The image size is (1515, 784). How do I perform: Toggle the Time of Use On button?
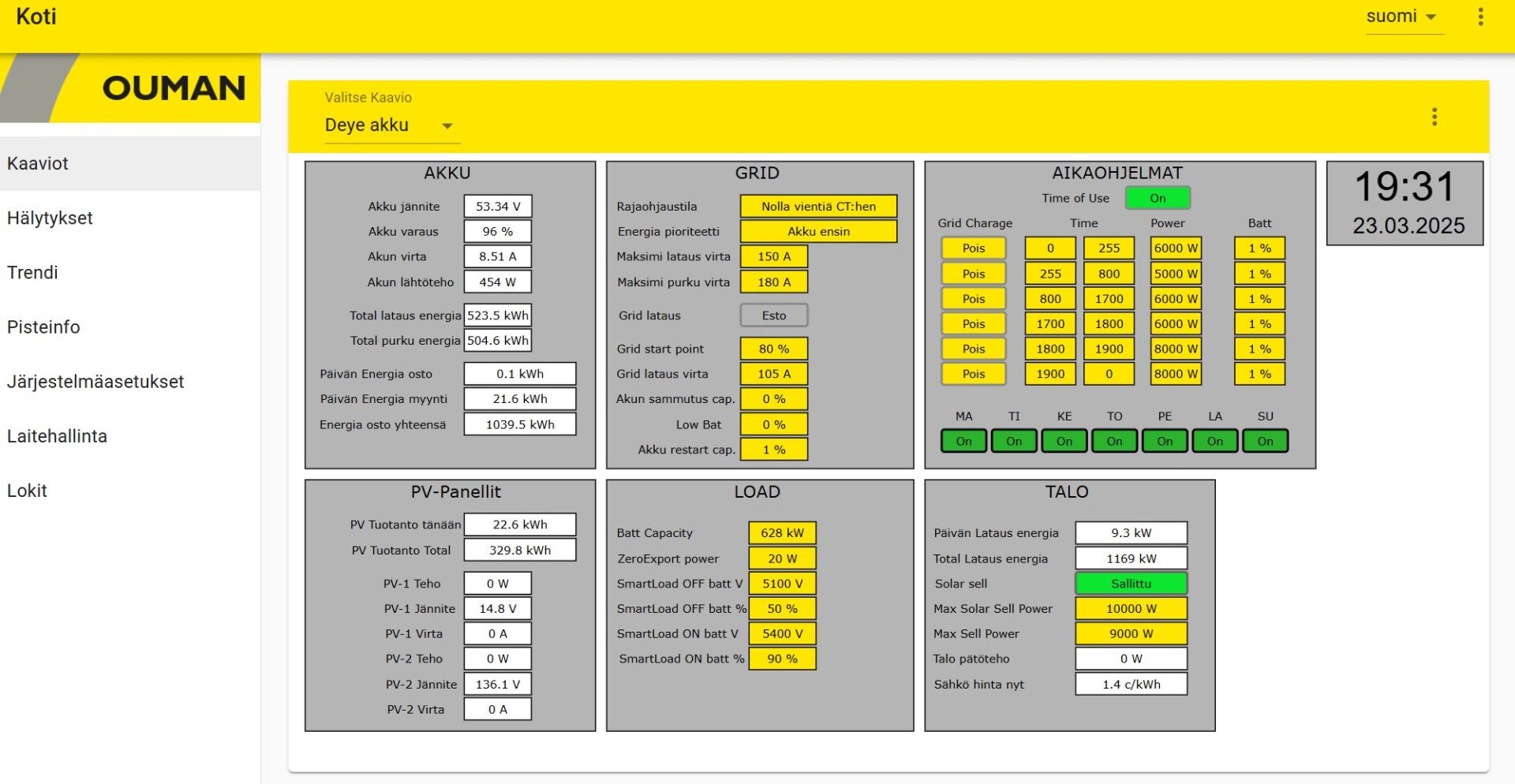[x=1157, y=198]
